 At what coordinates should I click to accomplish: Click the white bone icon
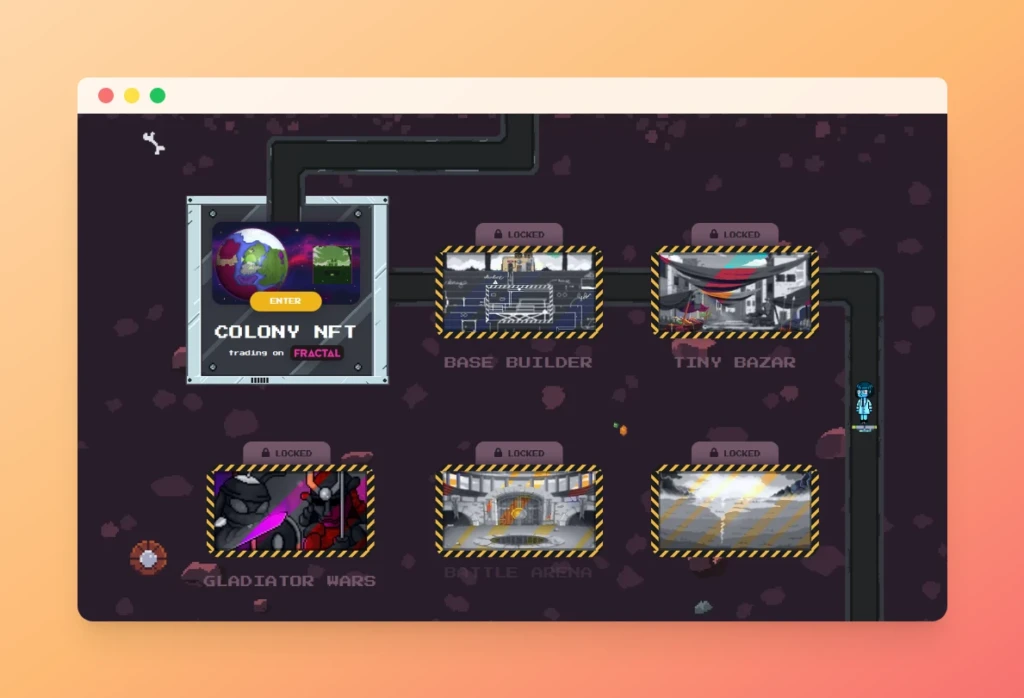click(x=154, y=143)
